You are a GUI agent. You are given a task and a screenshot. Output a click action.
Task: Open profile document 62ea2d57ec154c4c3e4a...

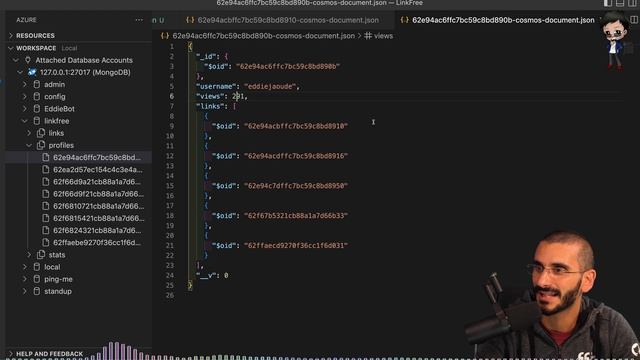point(98,169)
